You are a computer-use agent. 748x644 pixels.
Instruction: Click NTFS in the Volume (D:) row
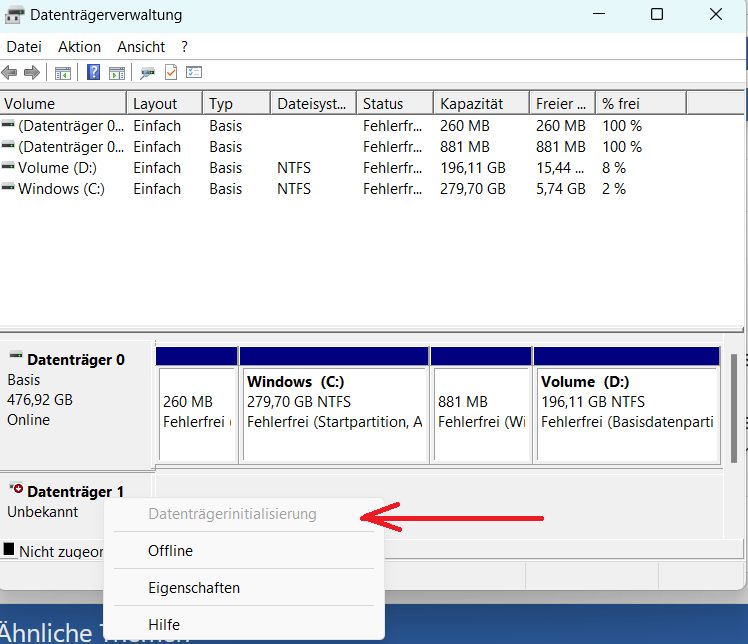294,168
